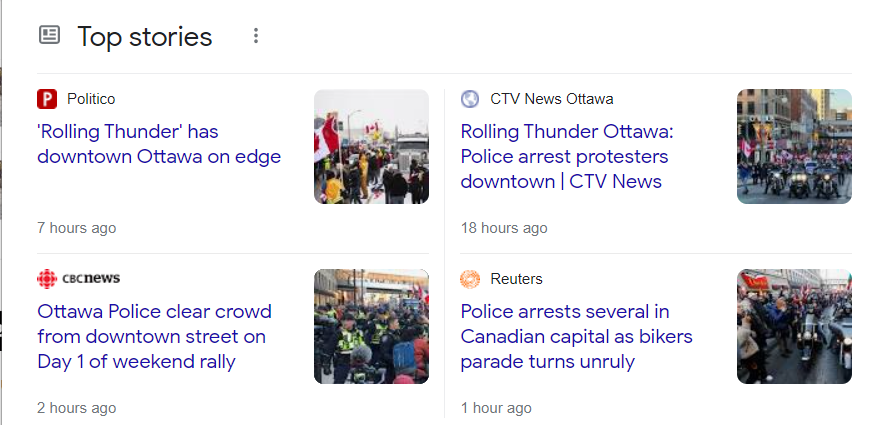This screenshot has height=425, width=885.
Task: Click the Reuters story thumbnail image
Action: 794,326
